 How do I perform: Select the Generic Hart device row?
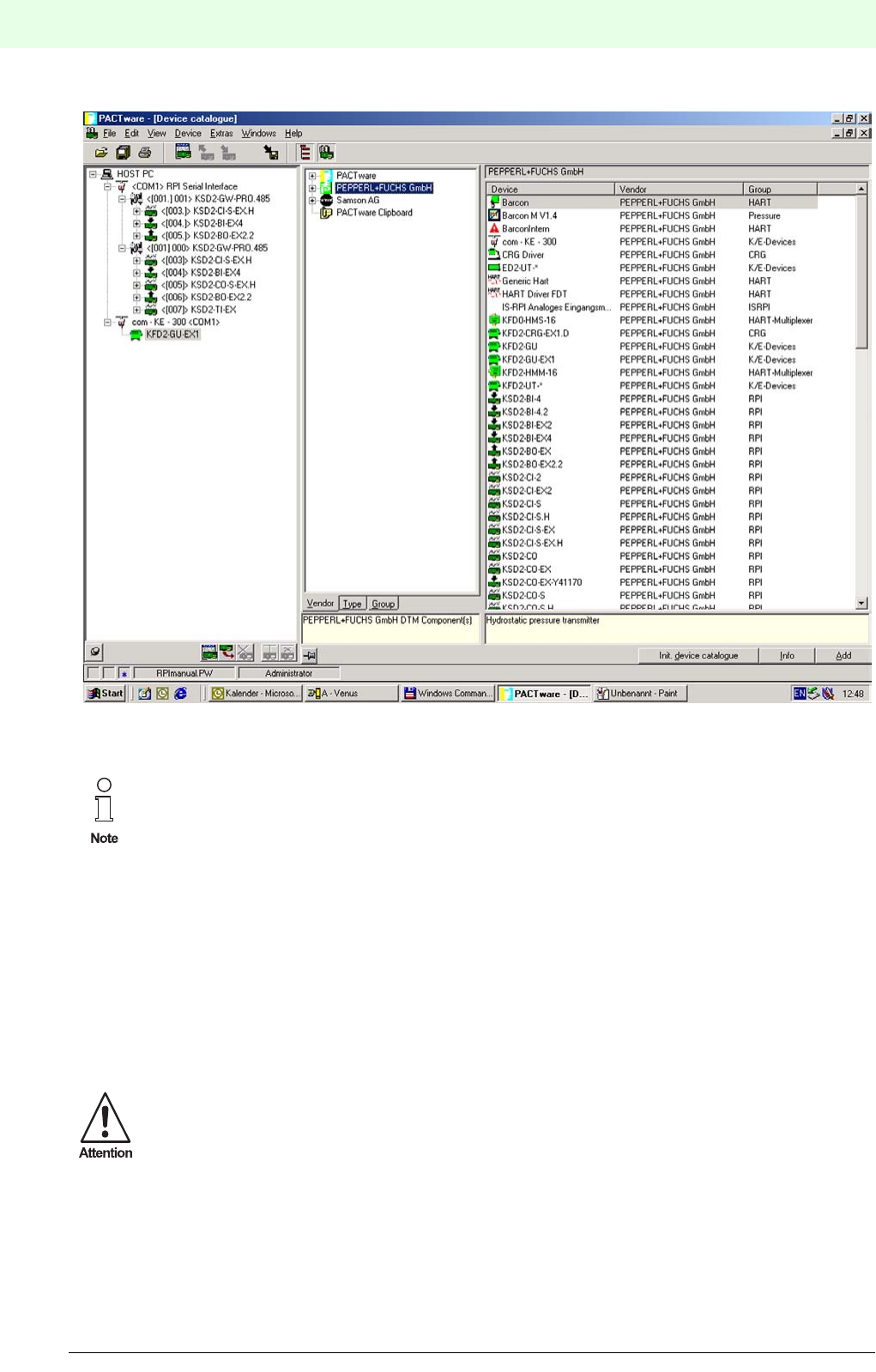tap(652, 281)
